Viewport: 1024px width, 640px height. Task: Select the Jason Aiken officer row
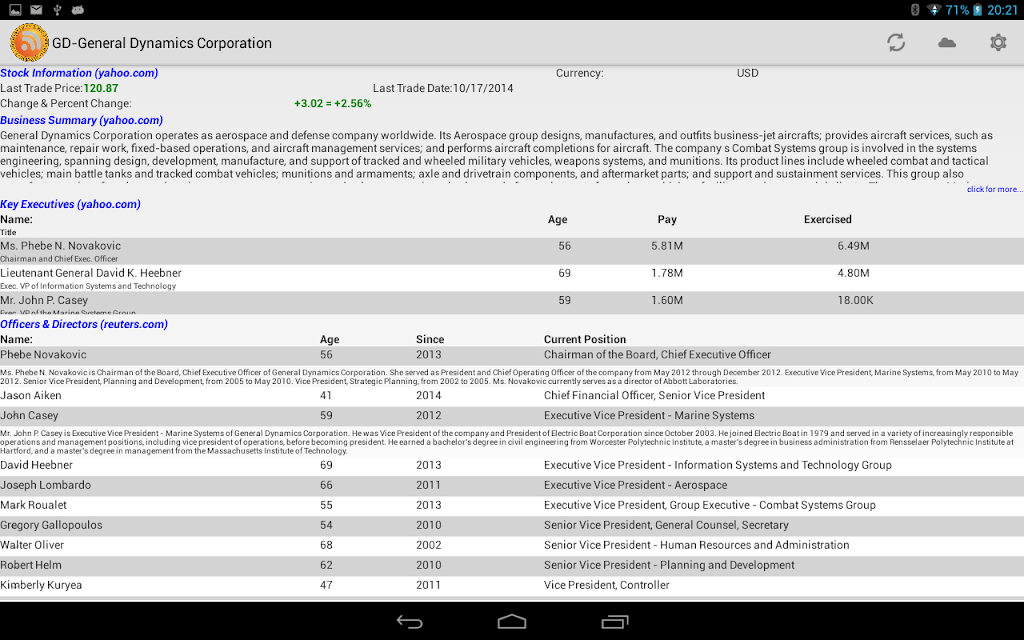pos(512,396)
